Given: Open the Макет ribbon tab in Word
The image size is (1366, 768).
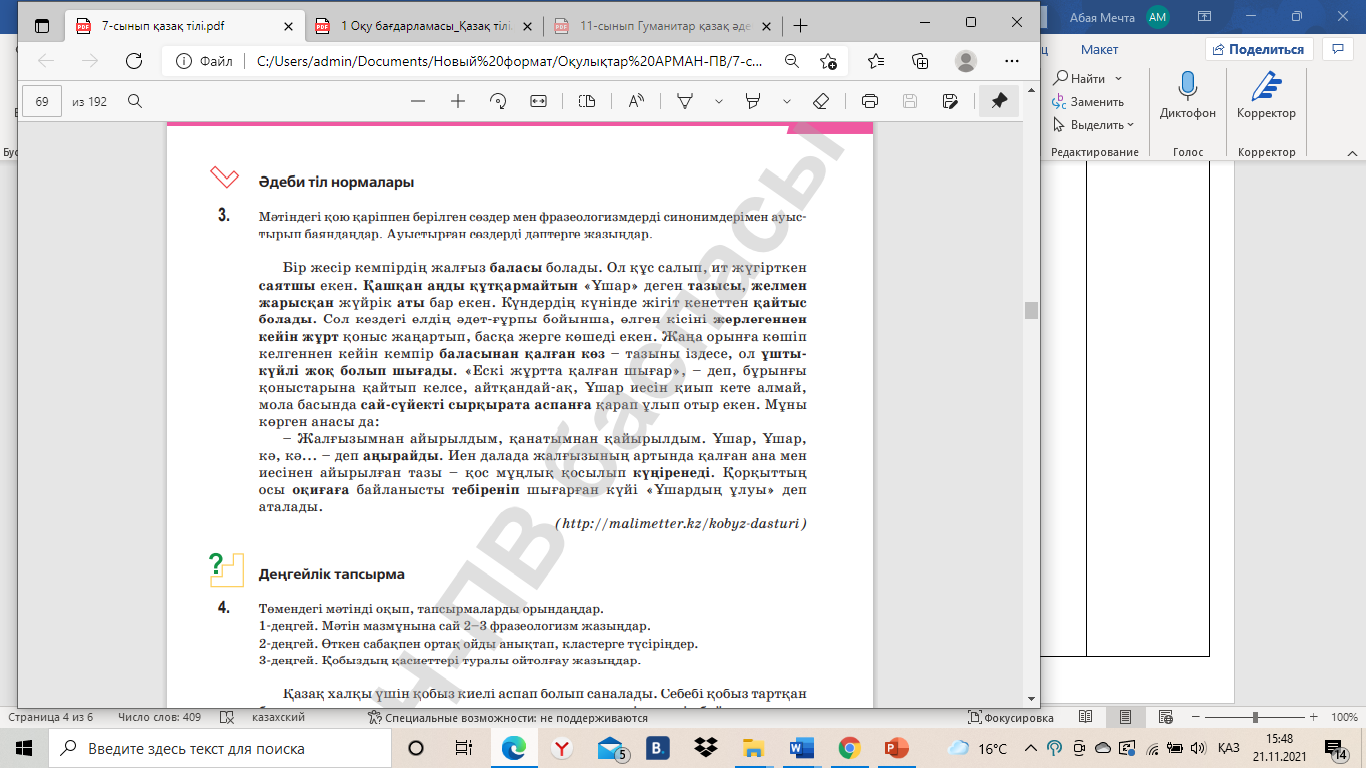Looking at the screenshot, I should (1099, 50).
